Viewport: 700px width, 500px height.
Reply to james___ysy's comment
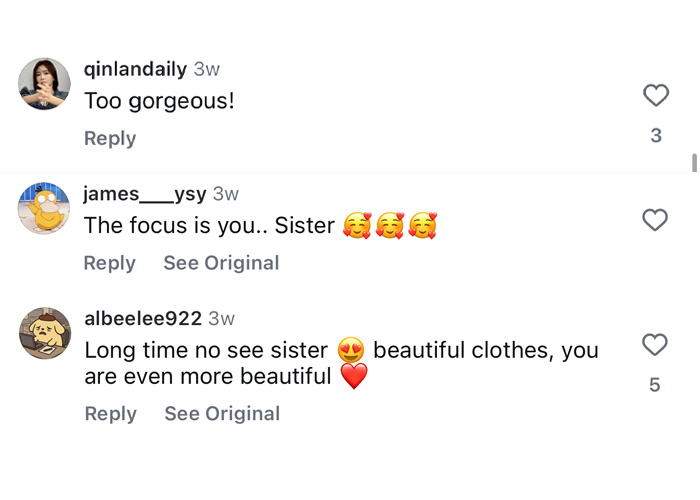(x=110, y=263)
